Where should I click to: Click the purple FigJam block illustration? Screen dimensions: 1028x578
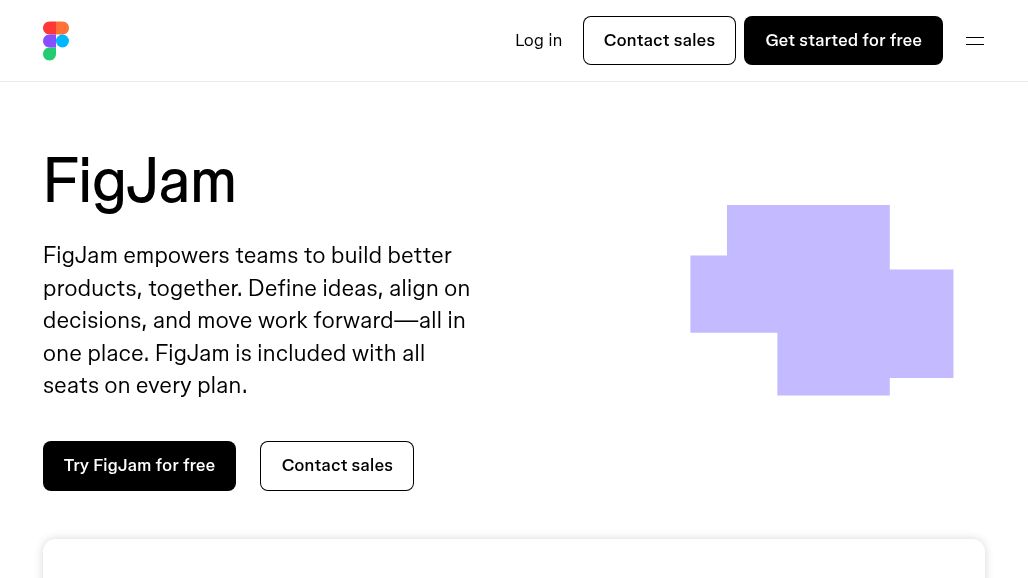coord(821,300)
